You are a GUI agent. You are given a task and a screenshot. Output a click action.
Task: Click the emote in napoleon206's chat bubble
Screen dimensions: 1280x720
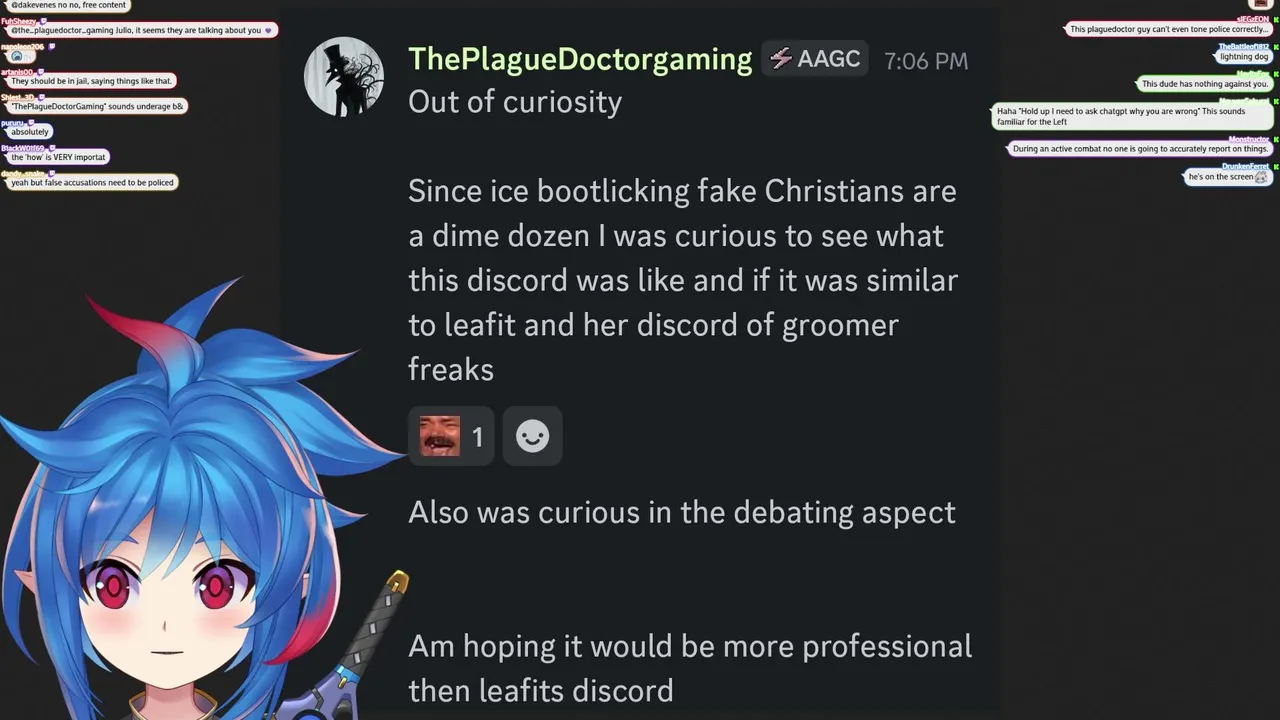click(17, 56)
